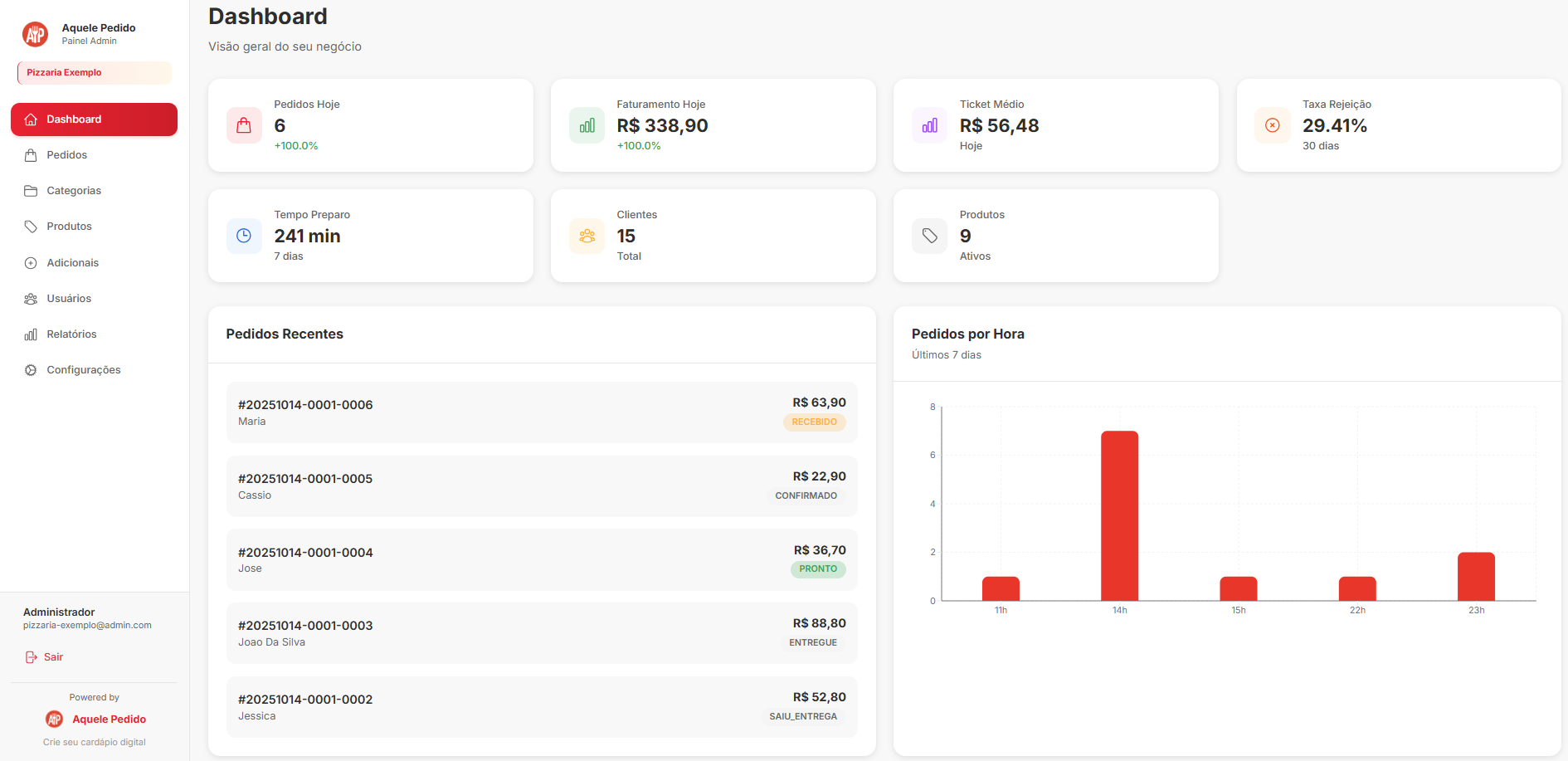Click the RECEBIDO status badge on Maria's order
This screenshot has width=1568, height=761.
pos(814,422)
